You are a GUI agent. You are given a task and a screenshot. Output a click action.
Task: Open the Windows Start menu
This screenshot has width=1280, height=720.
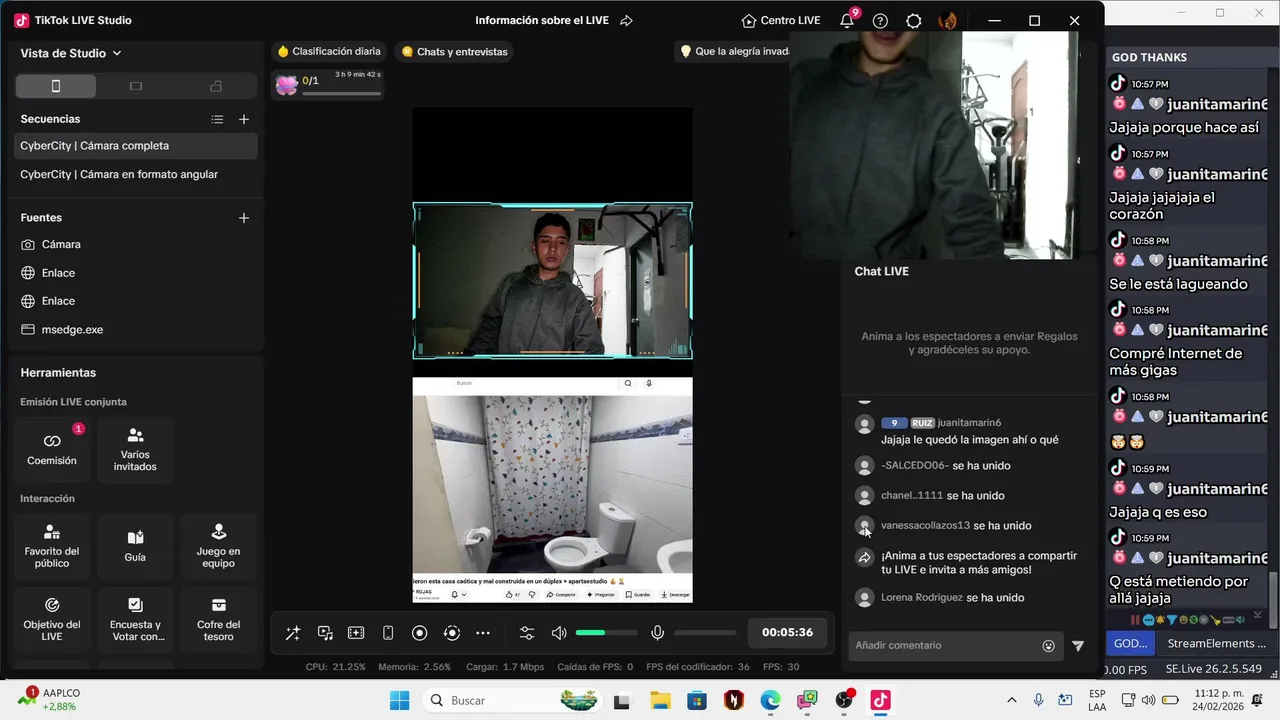coord(399,700)
